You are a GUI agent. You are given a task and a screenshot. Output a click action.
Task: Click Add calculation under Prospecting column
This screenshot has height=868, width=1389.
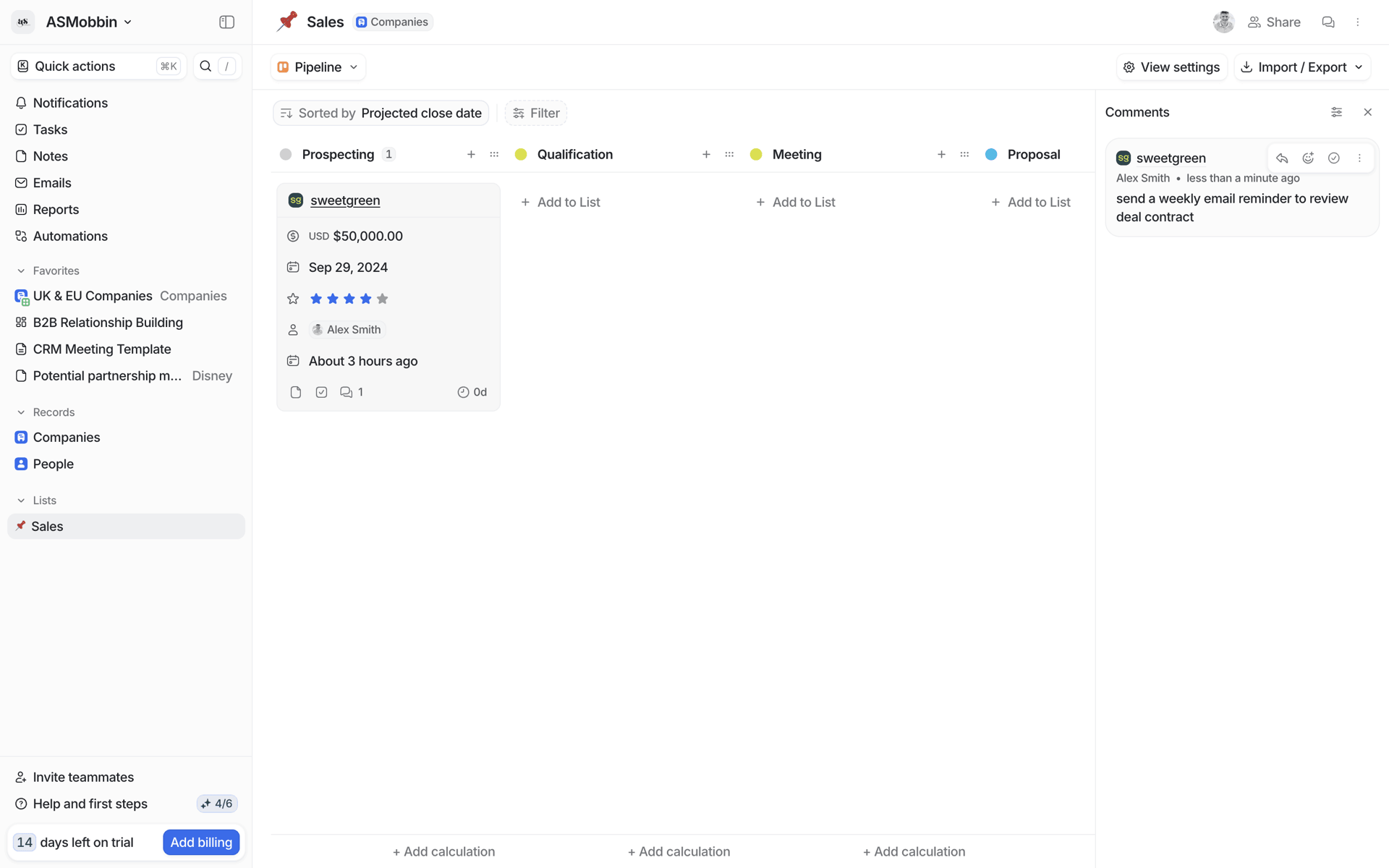coord(443,852)
